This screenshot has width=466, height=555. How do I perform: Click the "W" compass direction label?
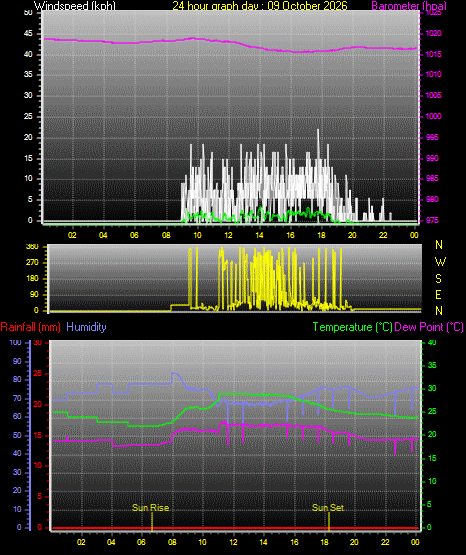click(x=440, y=262)
